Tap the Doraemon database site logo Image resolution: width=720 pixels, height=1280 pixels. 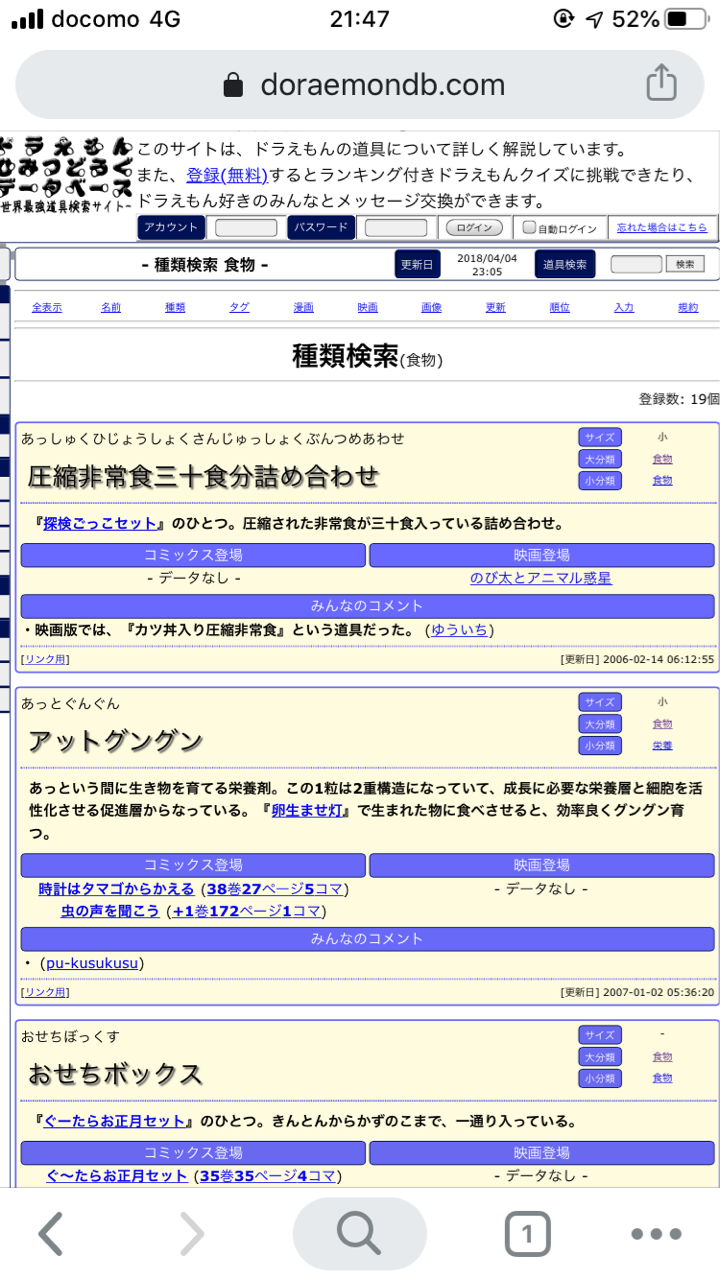(66, 172)
